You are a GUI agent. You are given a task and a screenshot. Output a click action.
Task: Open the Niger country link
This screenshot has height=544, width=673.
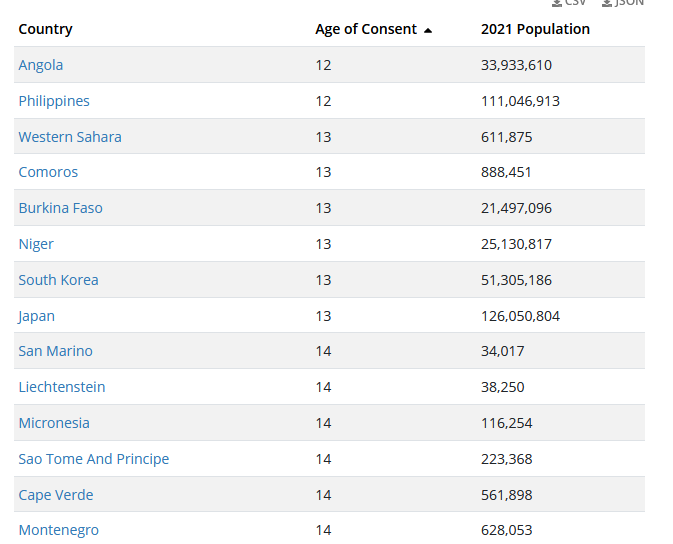[x=36, y=244]
